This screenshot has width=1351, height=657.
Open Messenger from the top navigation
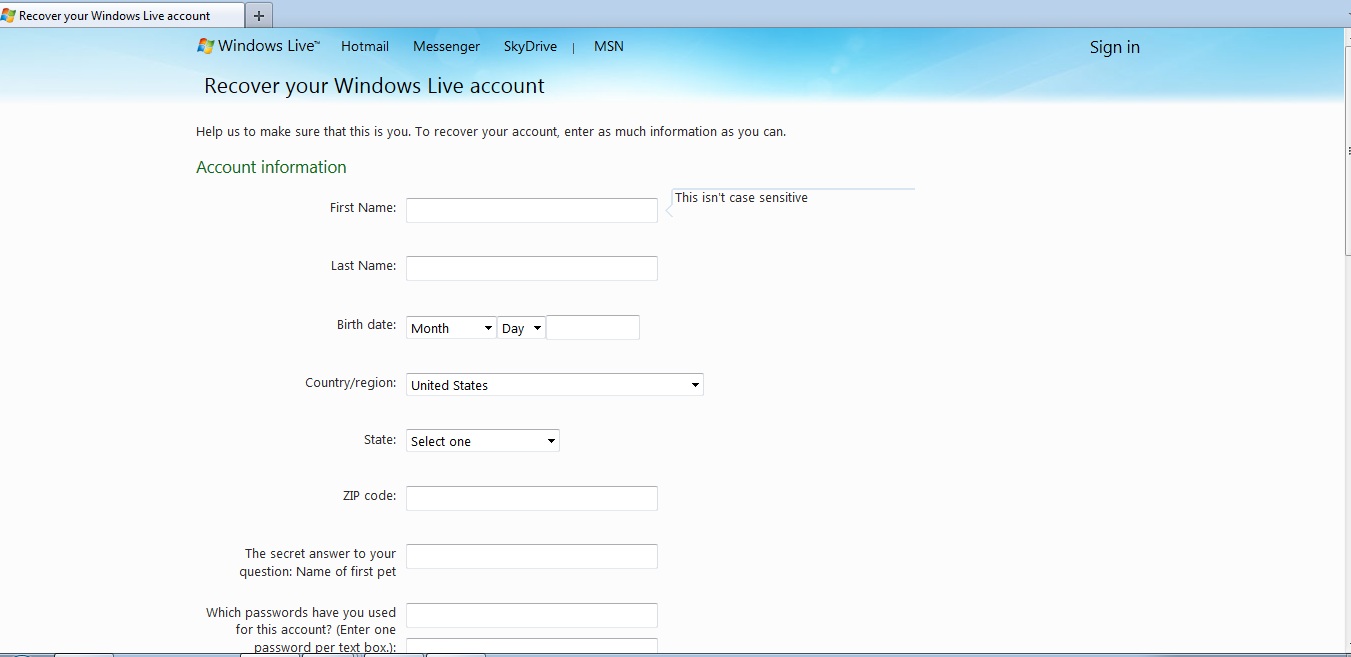coord(446,46)
